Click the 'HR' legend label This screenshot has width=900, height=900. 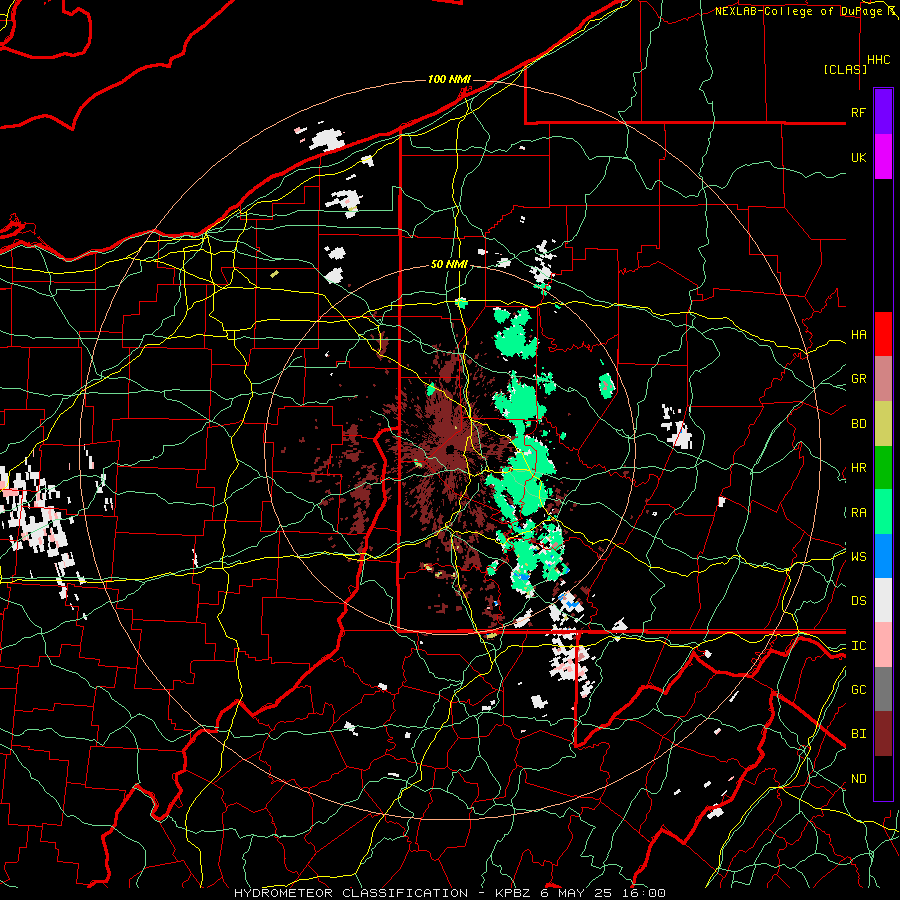point(858,468)
